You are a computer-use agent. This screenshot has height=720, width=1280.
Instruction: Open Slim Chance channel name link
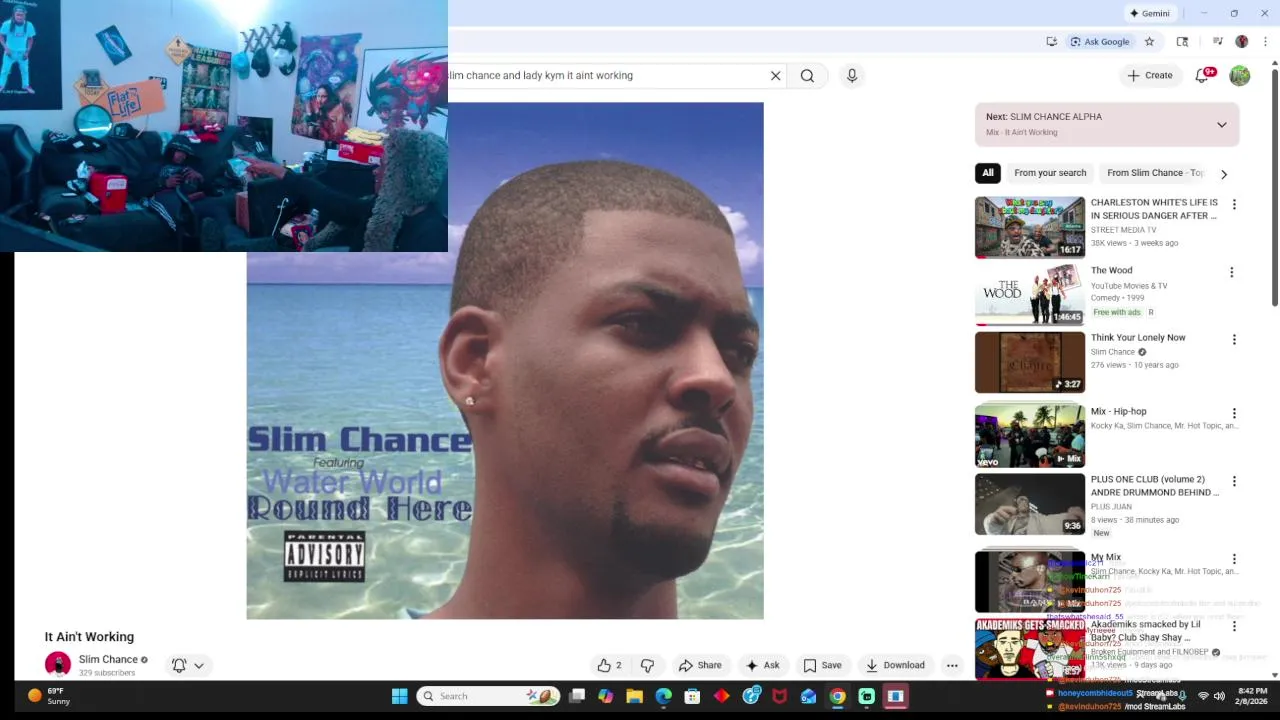click(x=108, y=659)
